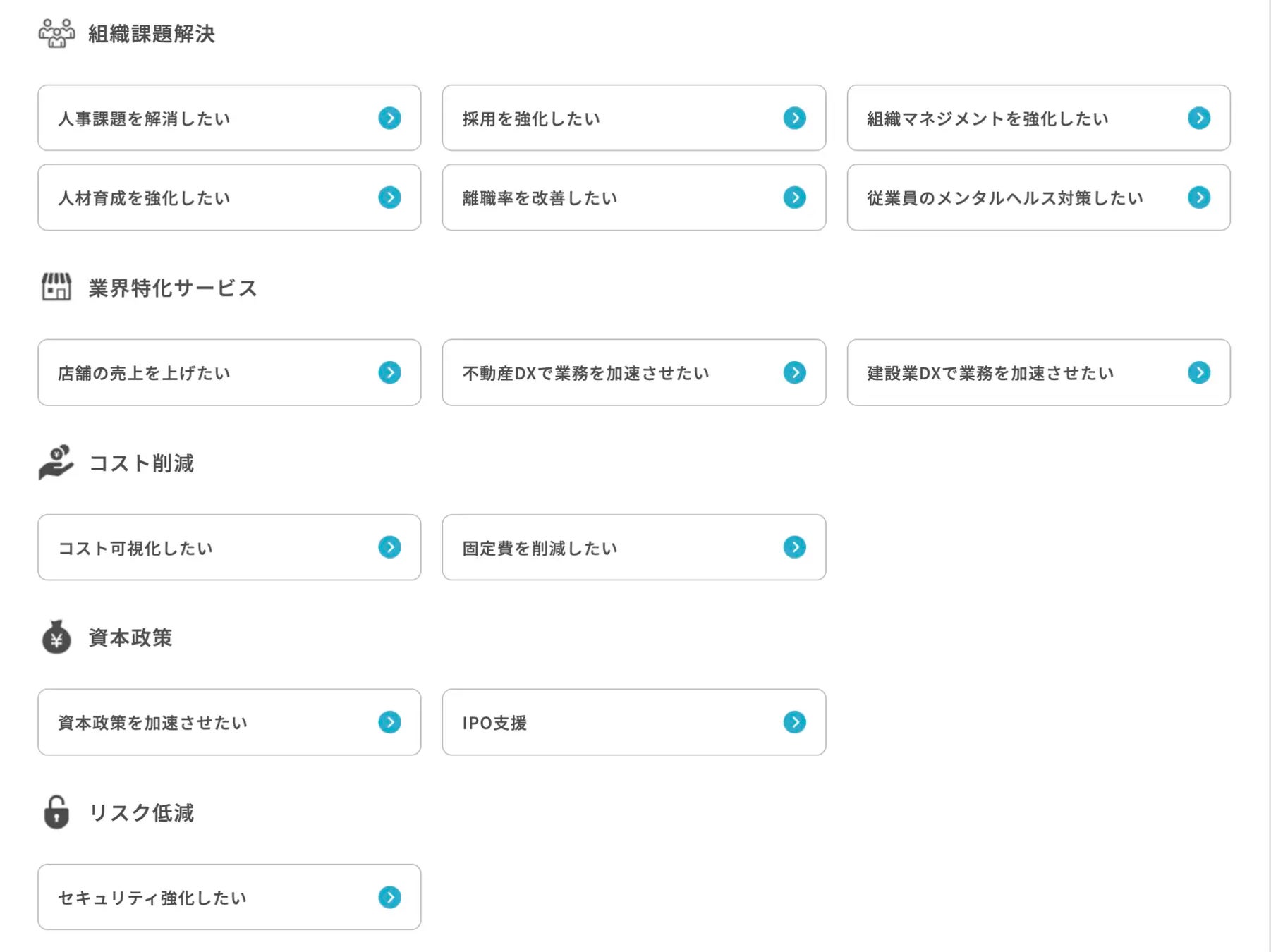Click arrow icon on 組織マネジメントを強化したい

pos(1198,118)
